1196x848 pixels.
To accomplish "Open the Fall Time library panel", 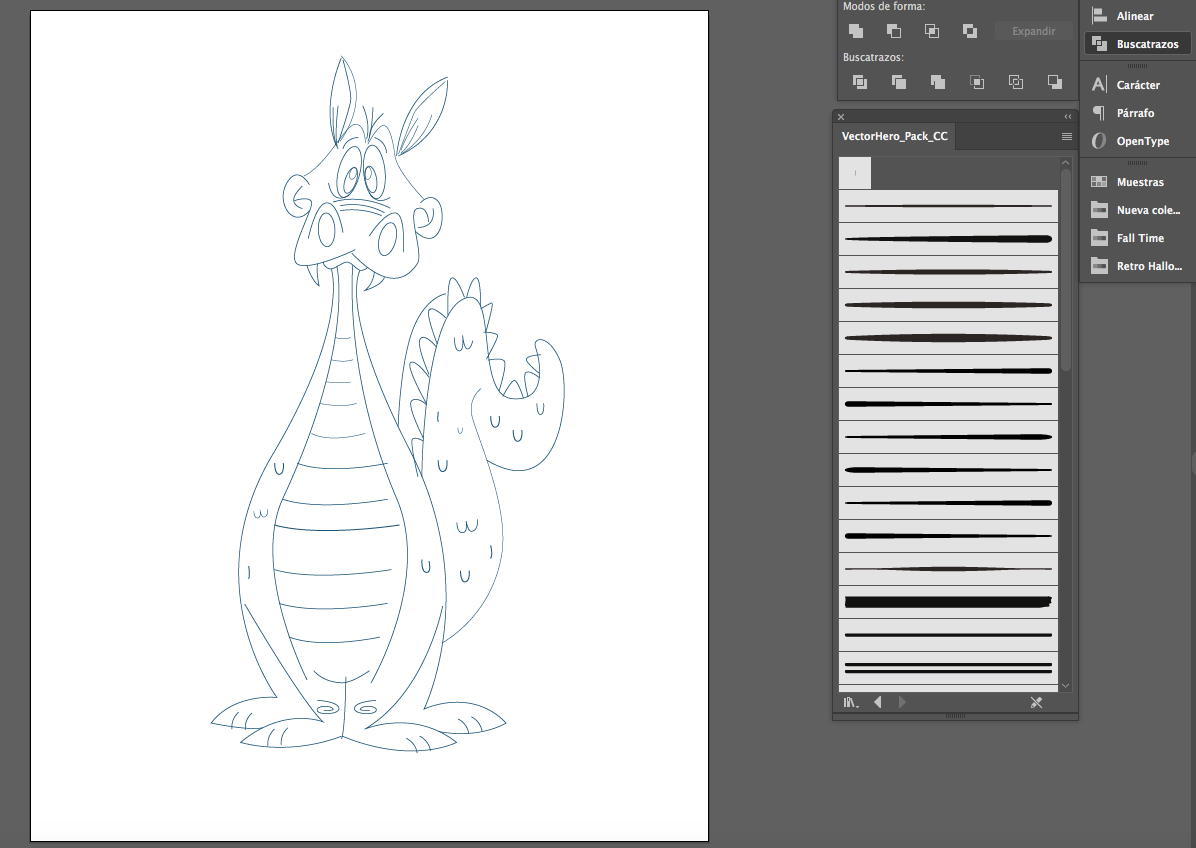I will point(1137,238).
